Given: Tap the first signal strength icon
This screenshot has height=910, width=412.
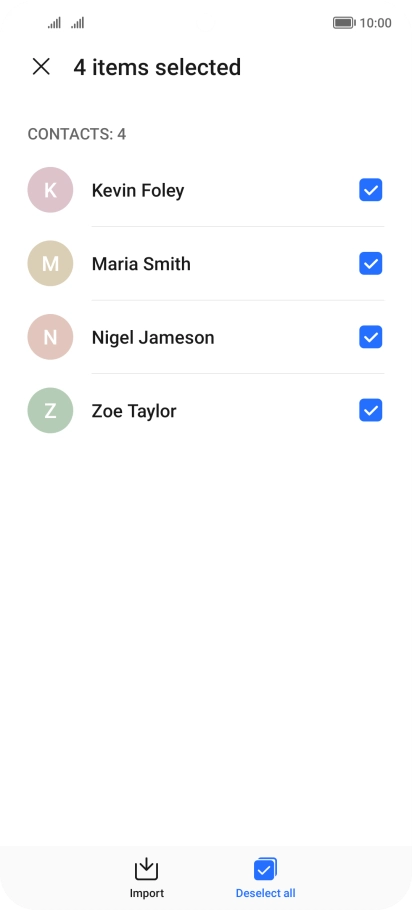Looking at the screenshot, I should click(x=55, y=23).
